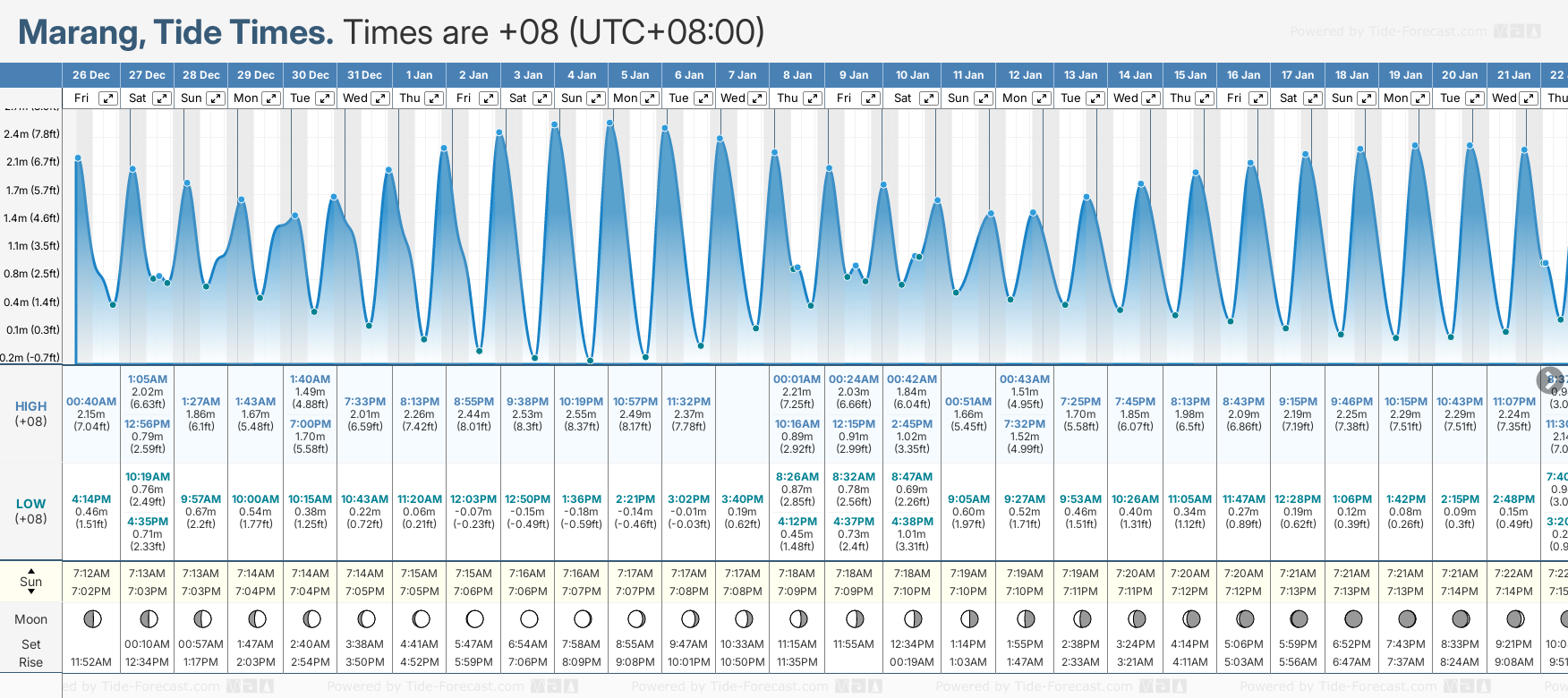This screenshot has height=698, width=1568.
Task: Click the expand icon beside Wed 31 Dec
Action: (x=380, y=98)
